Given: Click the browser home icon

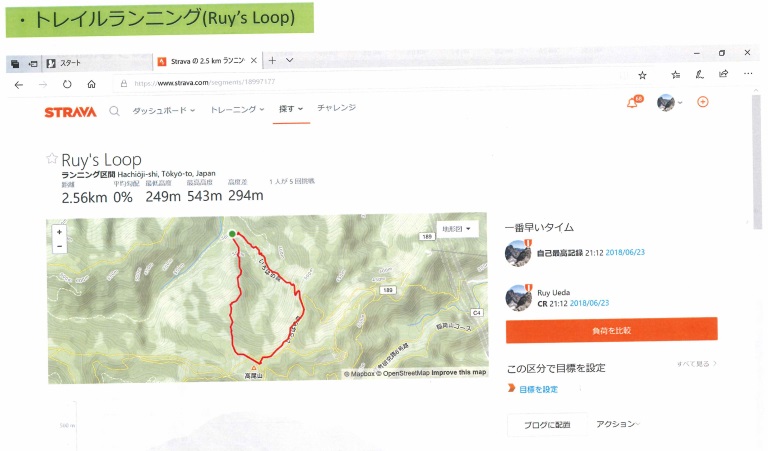Looking at the screenshot, I should tap(92, 85).
